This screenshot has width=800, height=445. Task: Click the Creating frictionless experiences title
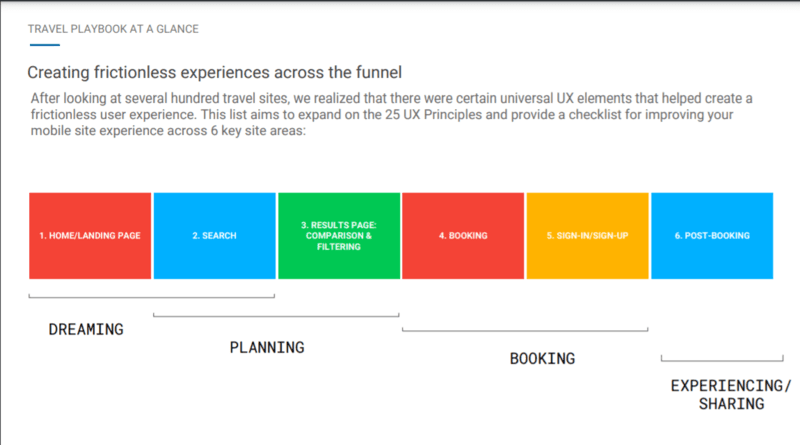click(x=214, y=72)
